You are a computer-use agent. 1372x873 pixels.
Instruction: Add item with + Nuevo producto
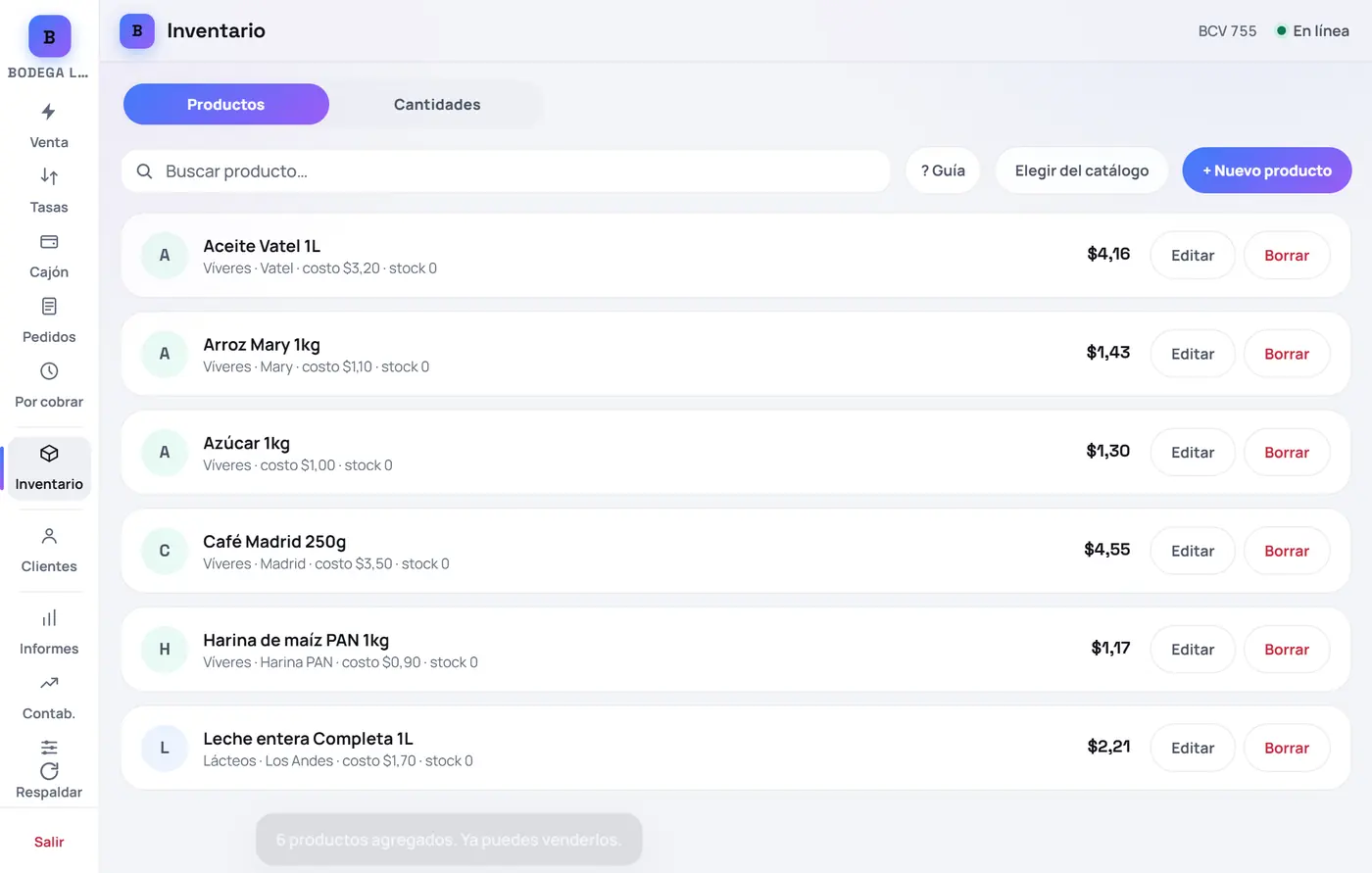tap(1267, 170)
